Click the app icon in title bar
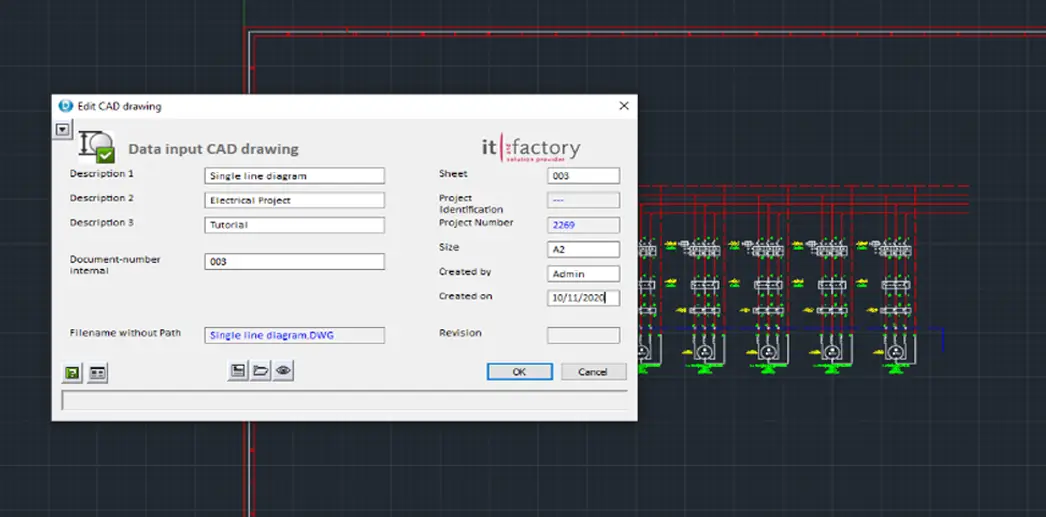The image size is (1046, 517). (x=66, y=106)
